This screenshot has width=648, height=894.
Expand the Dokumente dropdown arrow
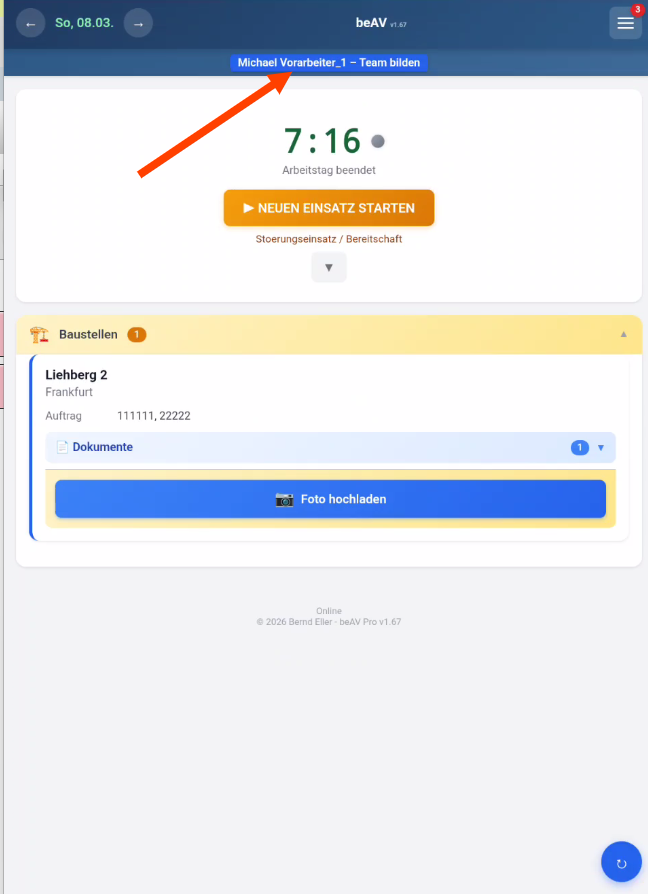pos(601,448)
